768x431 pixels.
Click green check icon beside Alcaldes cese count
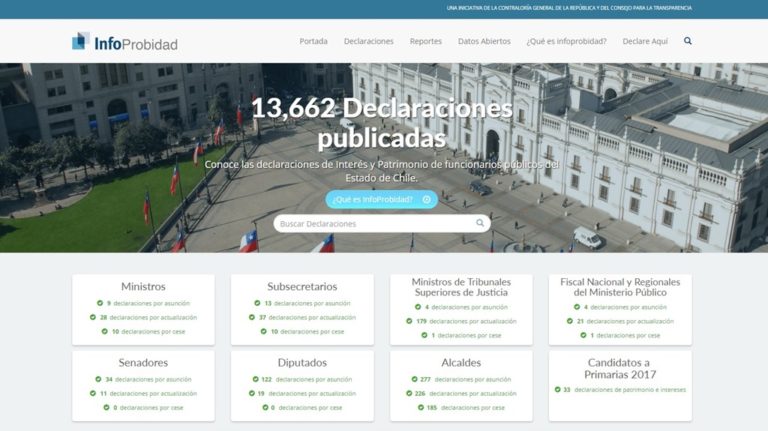(419, 407)
